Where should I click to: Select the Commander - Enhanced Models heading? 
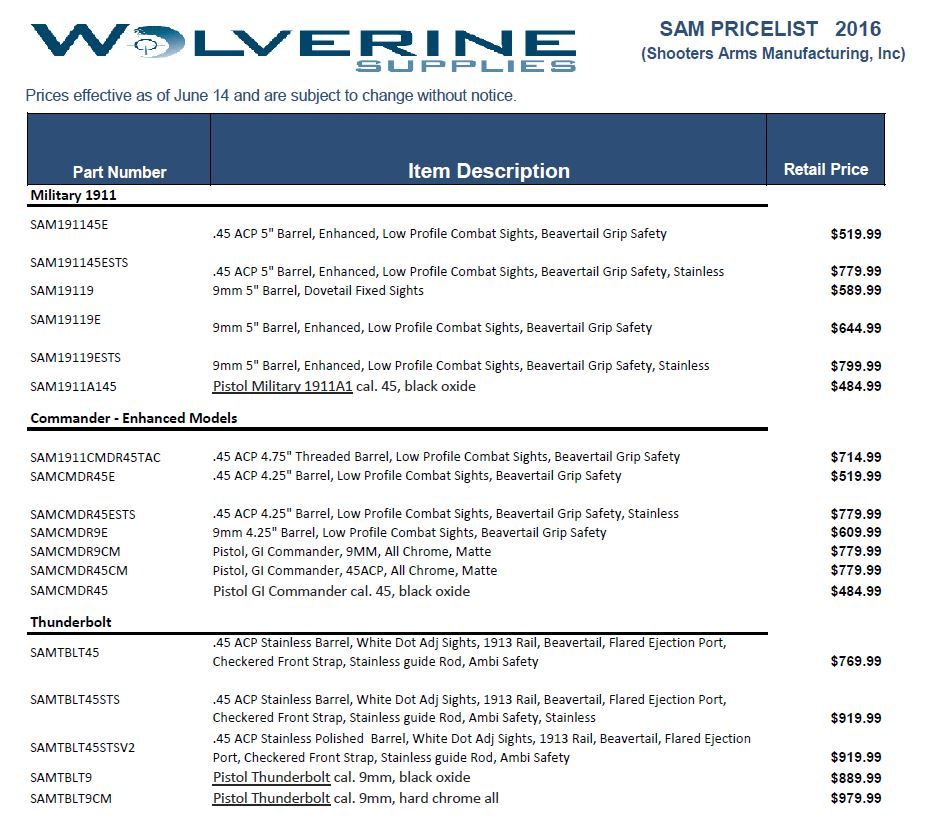coord(133,417)
